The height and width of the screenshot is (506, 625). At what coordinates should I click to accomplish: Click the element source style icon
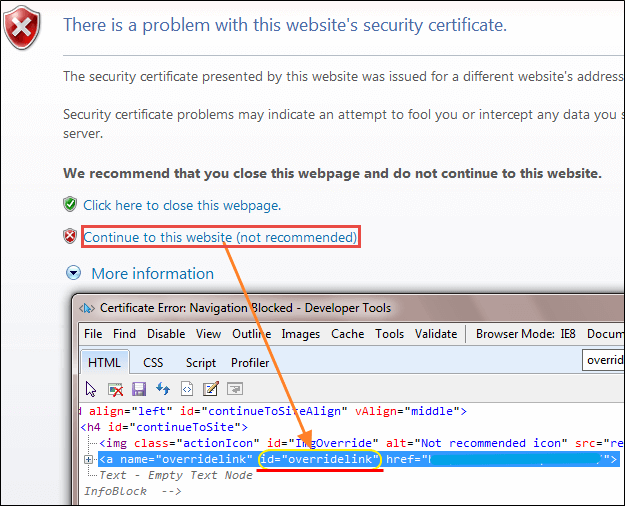(x=186, y=388)
